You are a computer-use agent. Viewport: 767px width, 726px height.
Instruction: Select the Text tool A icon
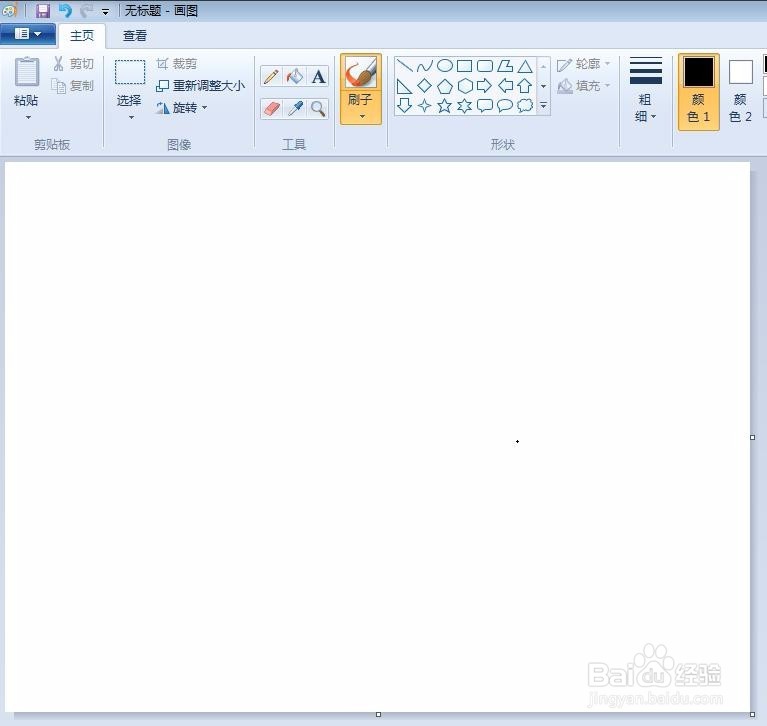tap(318, 76)
